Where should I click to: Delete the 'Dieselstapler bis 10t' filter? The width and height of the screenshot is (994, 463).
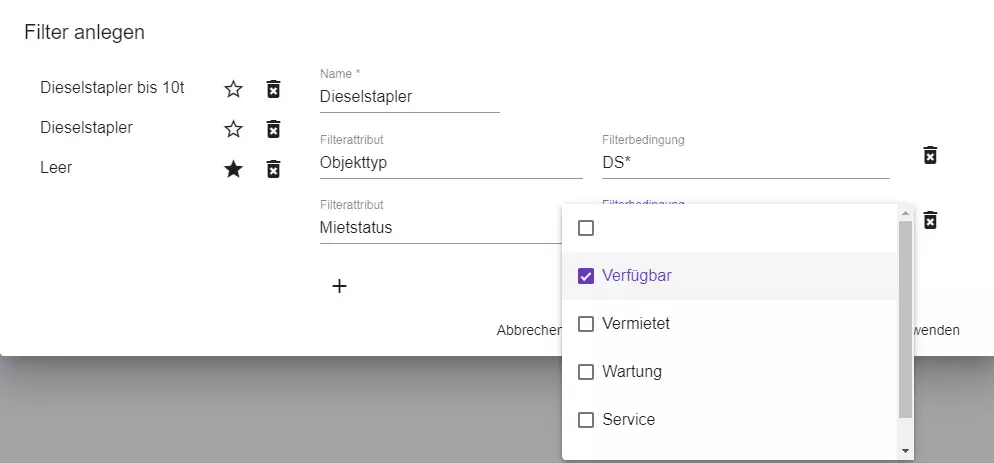[273, 89]
